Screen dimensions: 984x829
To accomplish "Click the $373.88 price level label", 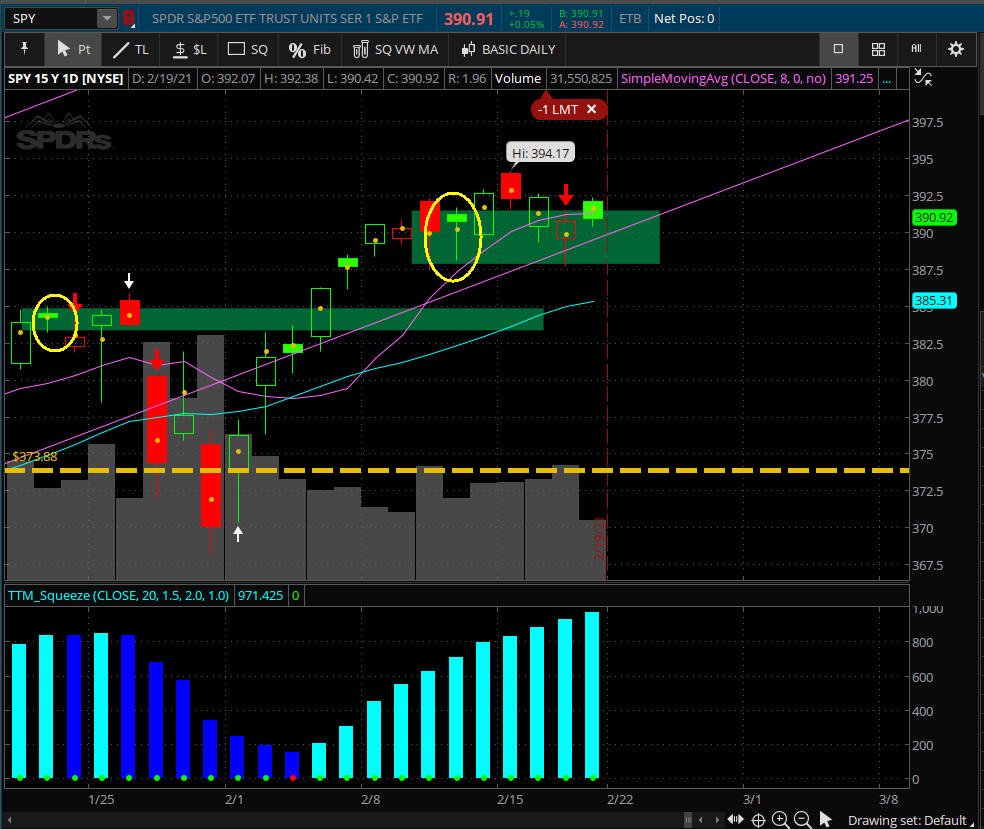I will coord(35,456).
